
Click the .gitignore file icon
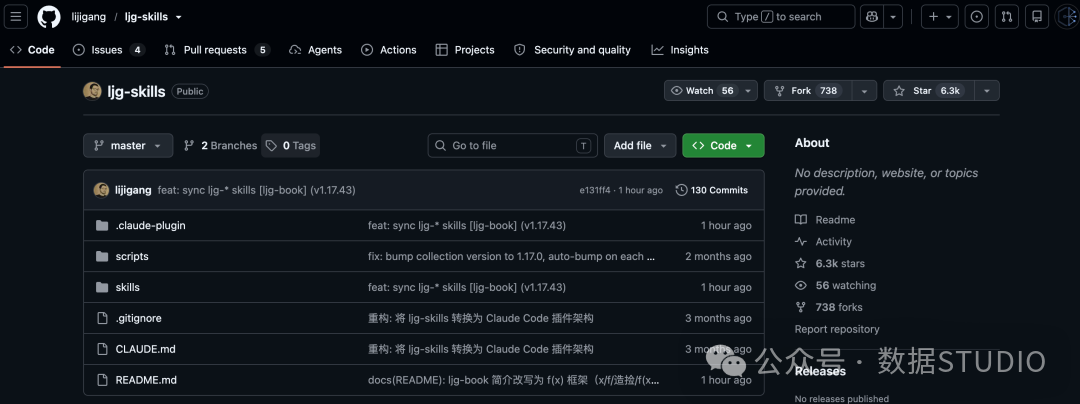tap(102, 318)
